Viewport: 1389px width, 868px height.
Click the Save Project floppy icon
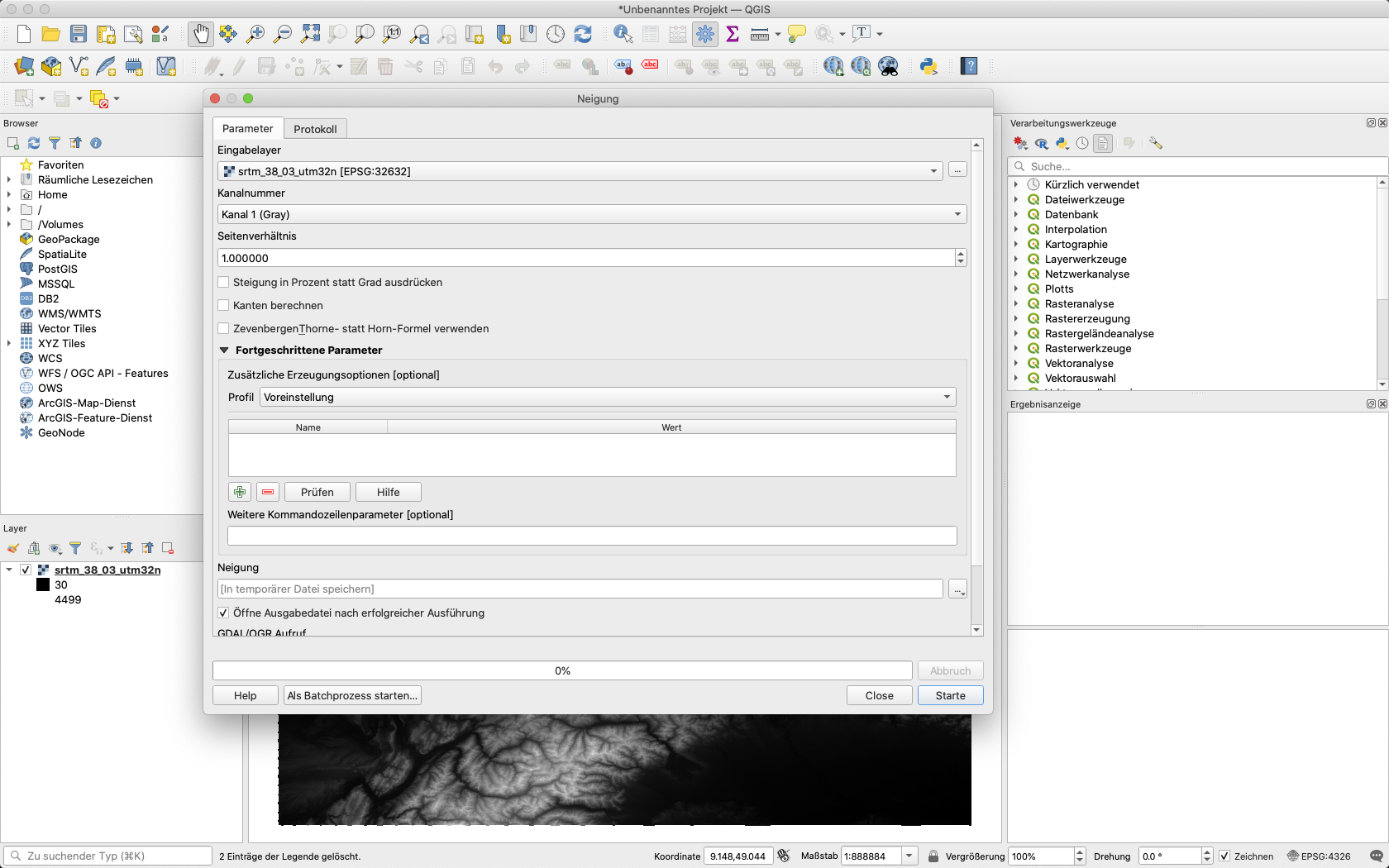coord(79,34)
